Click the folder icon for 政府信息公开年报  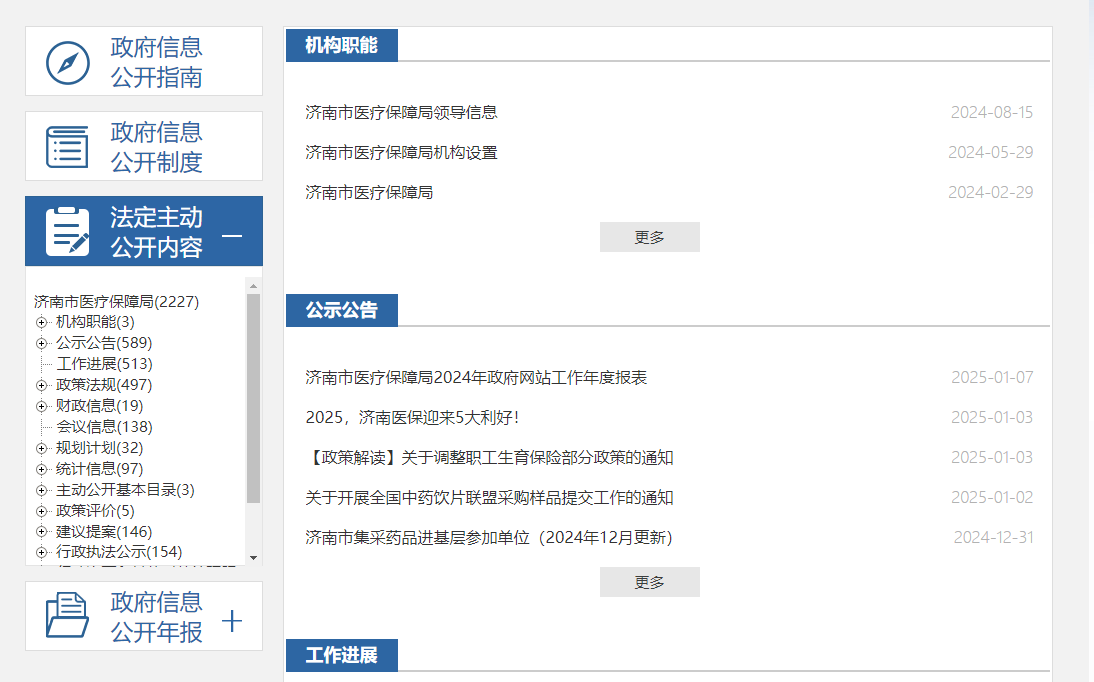pos(68,616)
